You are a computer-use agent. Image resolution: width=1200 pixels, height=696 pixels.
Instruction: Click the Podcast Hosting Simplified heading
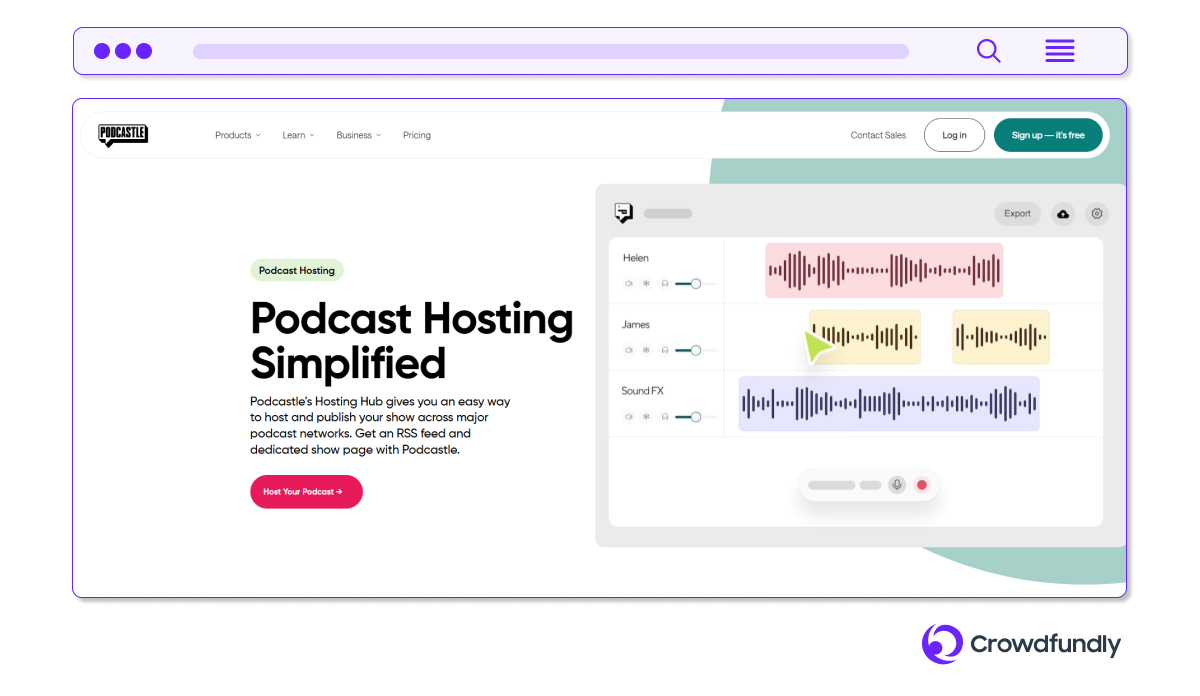[412, 341]
